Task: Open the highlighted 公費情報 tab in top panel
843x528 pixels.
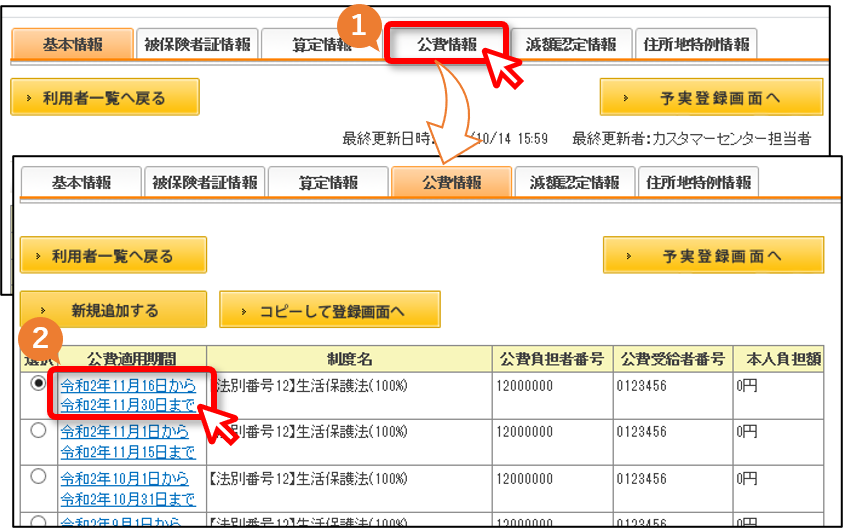Action: [x=447, y=44]
